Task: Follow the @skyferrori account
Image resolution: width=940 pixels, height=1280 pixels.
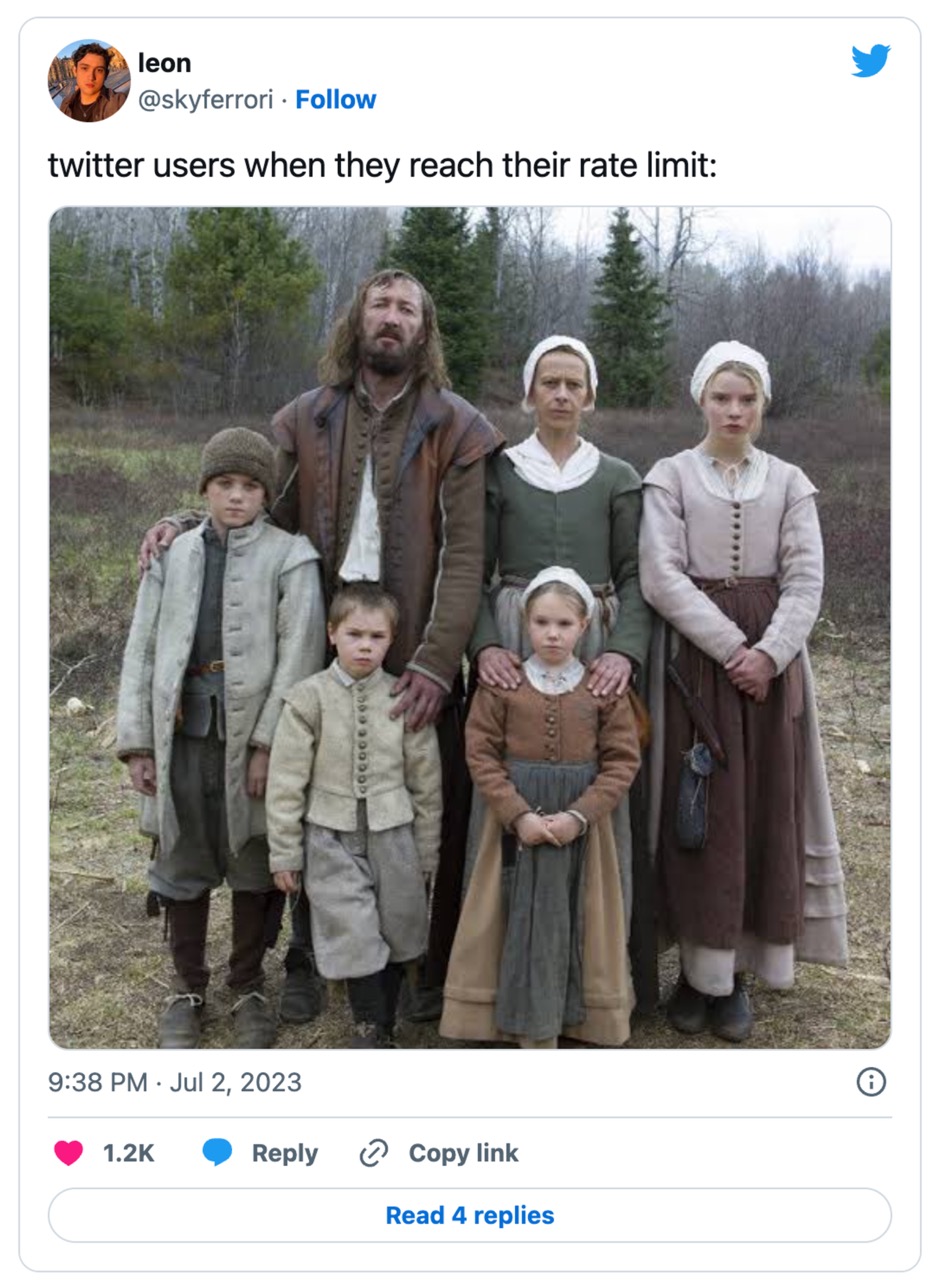Action: pyautogui.click(x=336, y=100)
